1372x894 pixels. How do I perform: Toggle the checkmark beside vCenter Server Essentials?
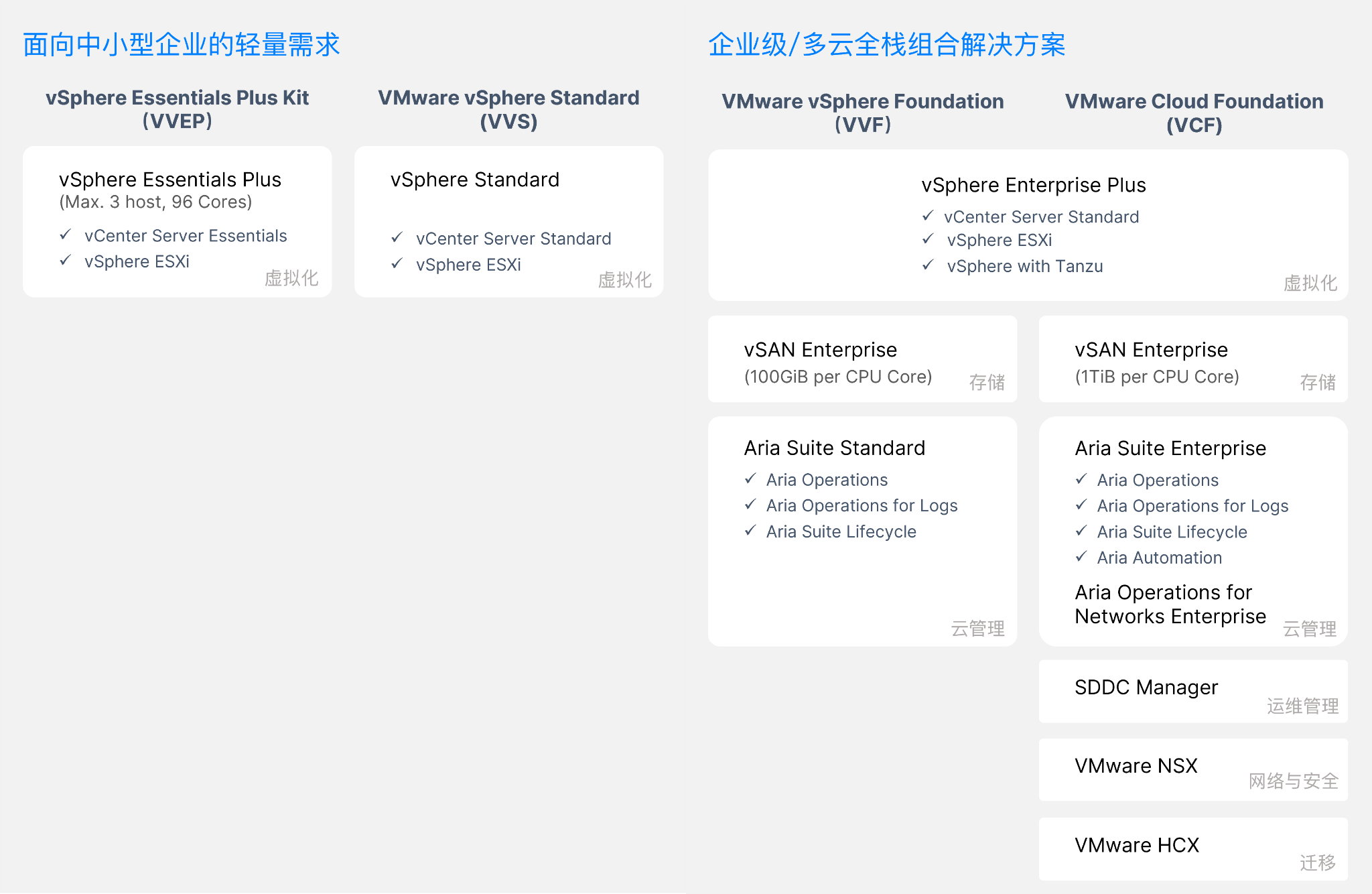64,236
